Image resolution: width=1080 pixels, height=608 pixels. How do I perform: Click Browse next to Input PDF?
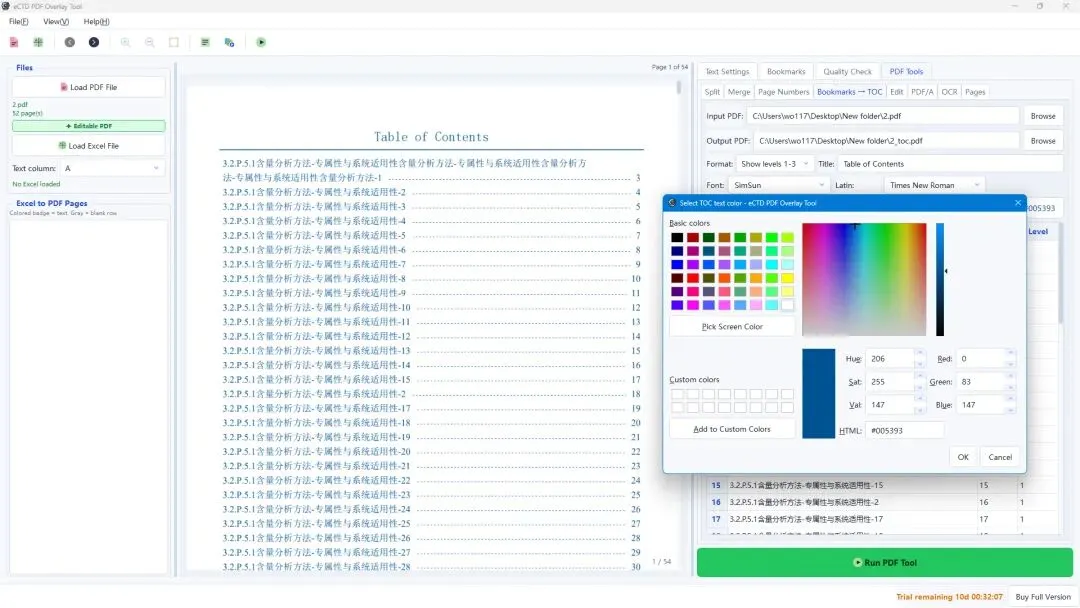(x=1042, y=116)
